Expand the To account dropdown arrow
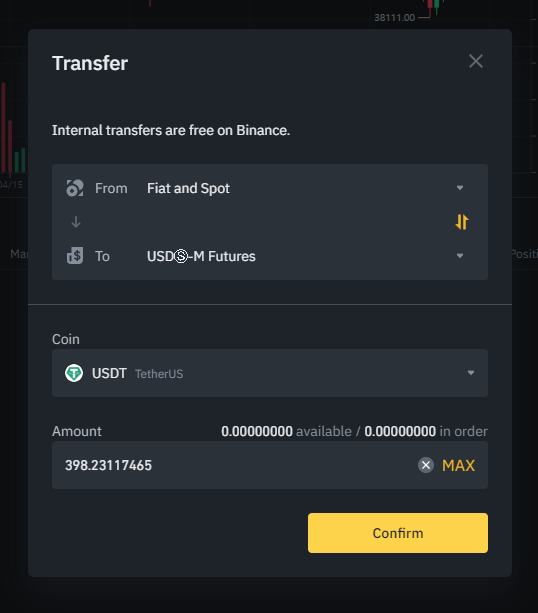This screenshot has width=538, height=613. (460, 256)
